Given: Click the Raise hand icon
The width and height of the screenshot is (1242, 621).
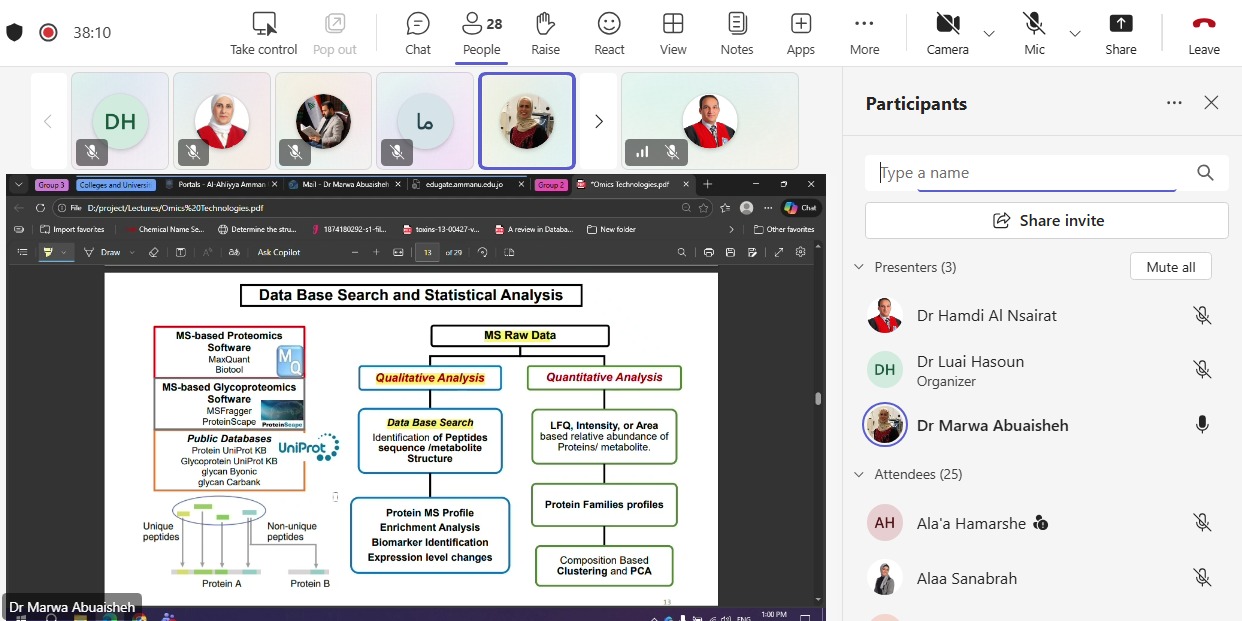Looking at the screenshot, I should pyautogui.click(x=545, y=32).
